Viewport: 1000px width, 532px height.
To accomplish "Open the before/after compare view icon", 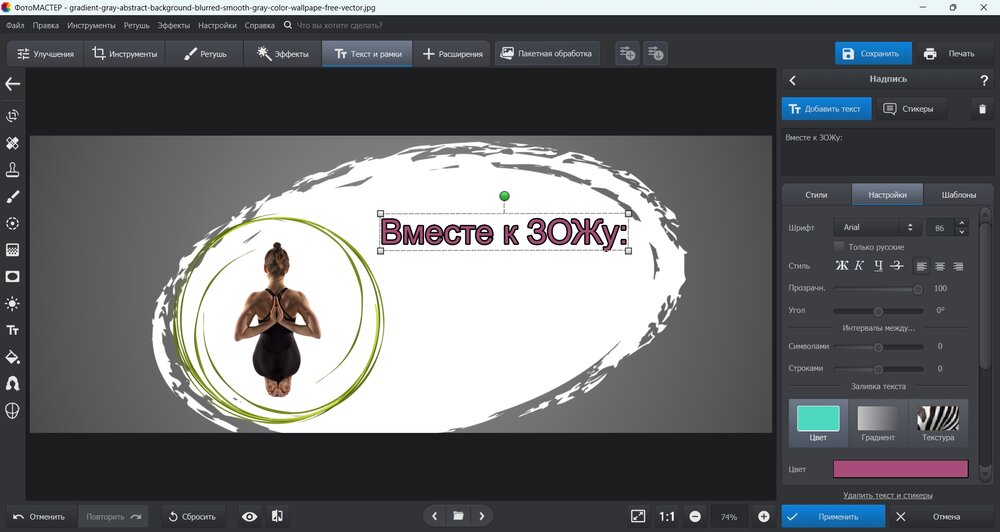I will pyautogui.click(x=277, y=516).
